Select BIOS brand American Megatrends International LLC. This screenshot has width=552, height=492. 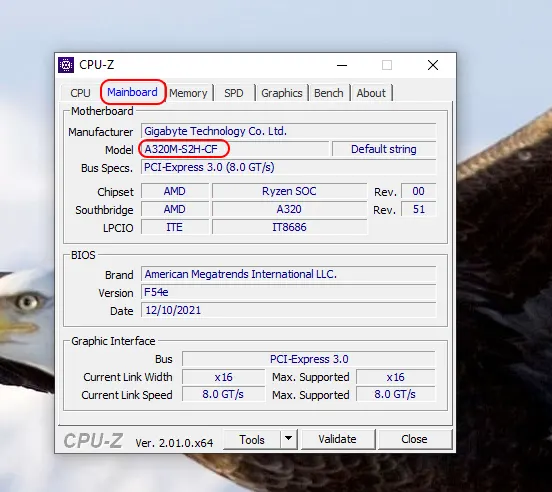(240, 274)
